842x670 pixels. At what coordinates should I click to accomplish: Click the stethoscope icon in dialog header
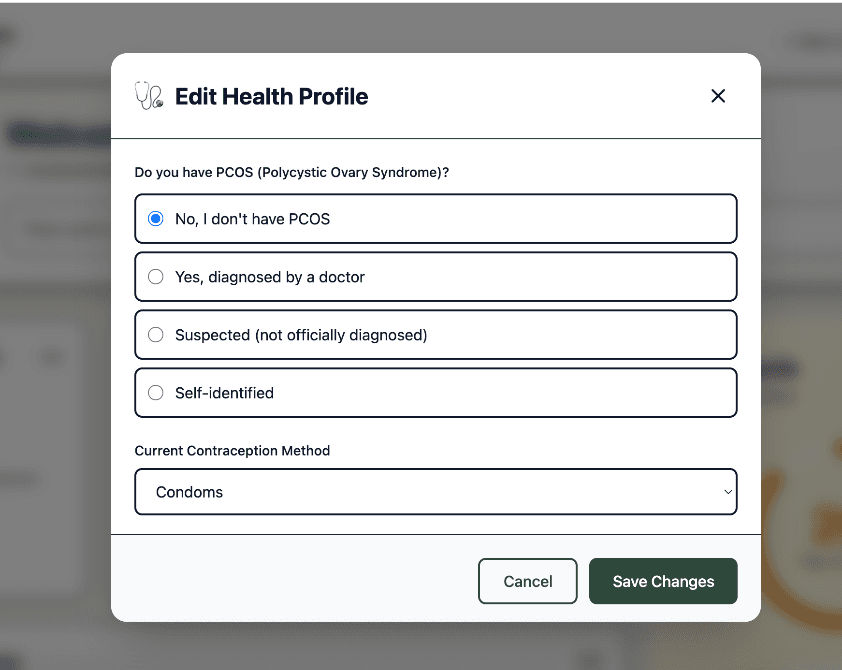pos(148,96)
